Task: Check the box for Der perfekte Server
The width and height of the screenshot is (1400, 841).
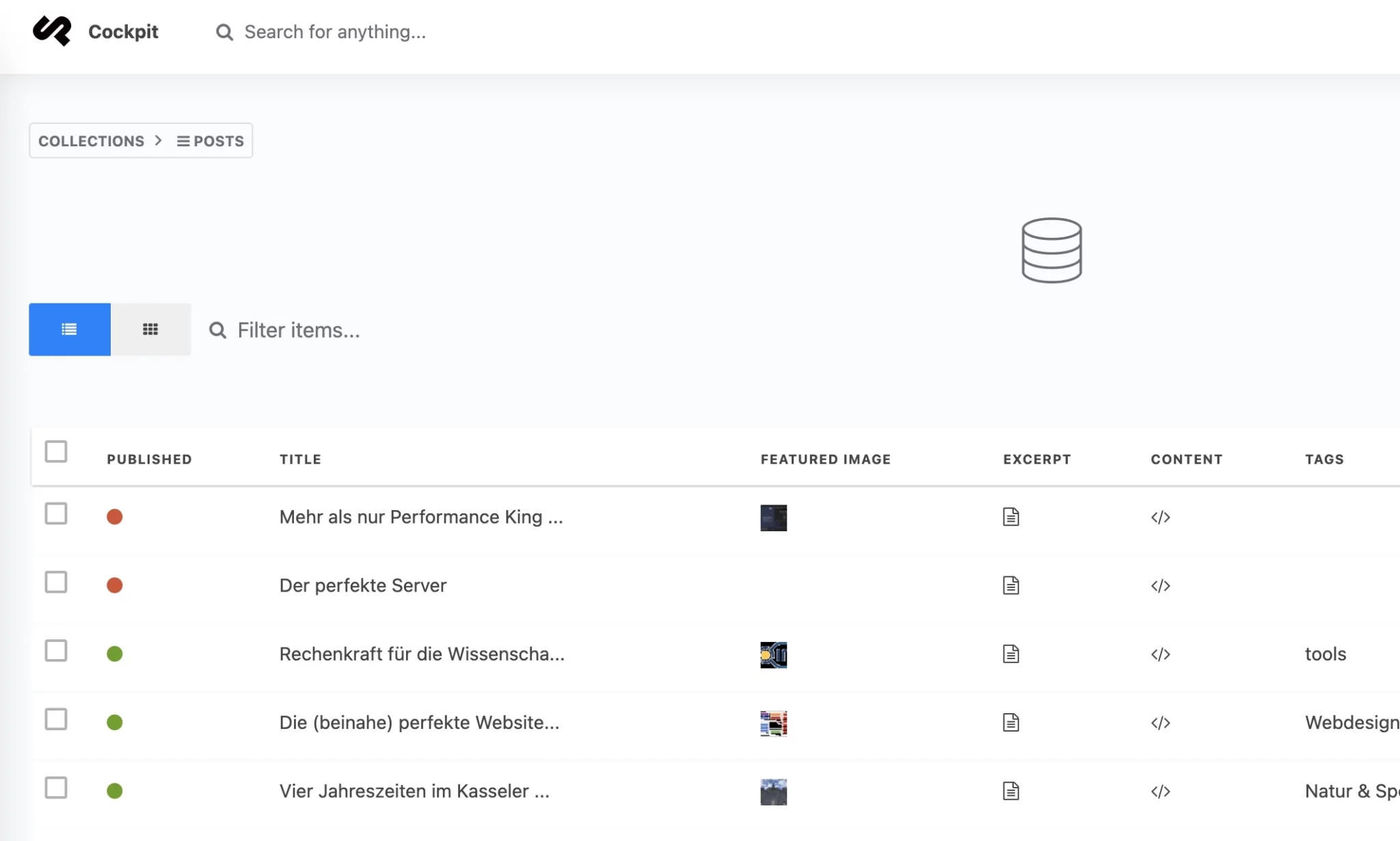Action: click(x=56, y=583)
